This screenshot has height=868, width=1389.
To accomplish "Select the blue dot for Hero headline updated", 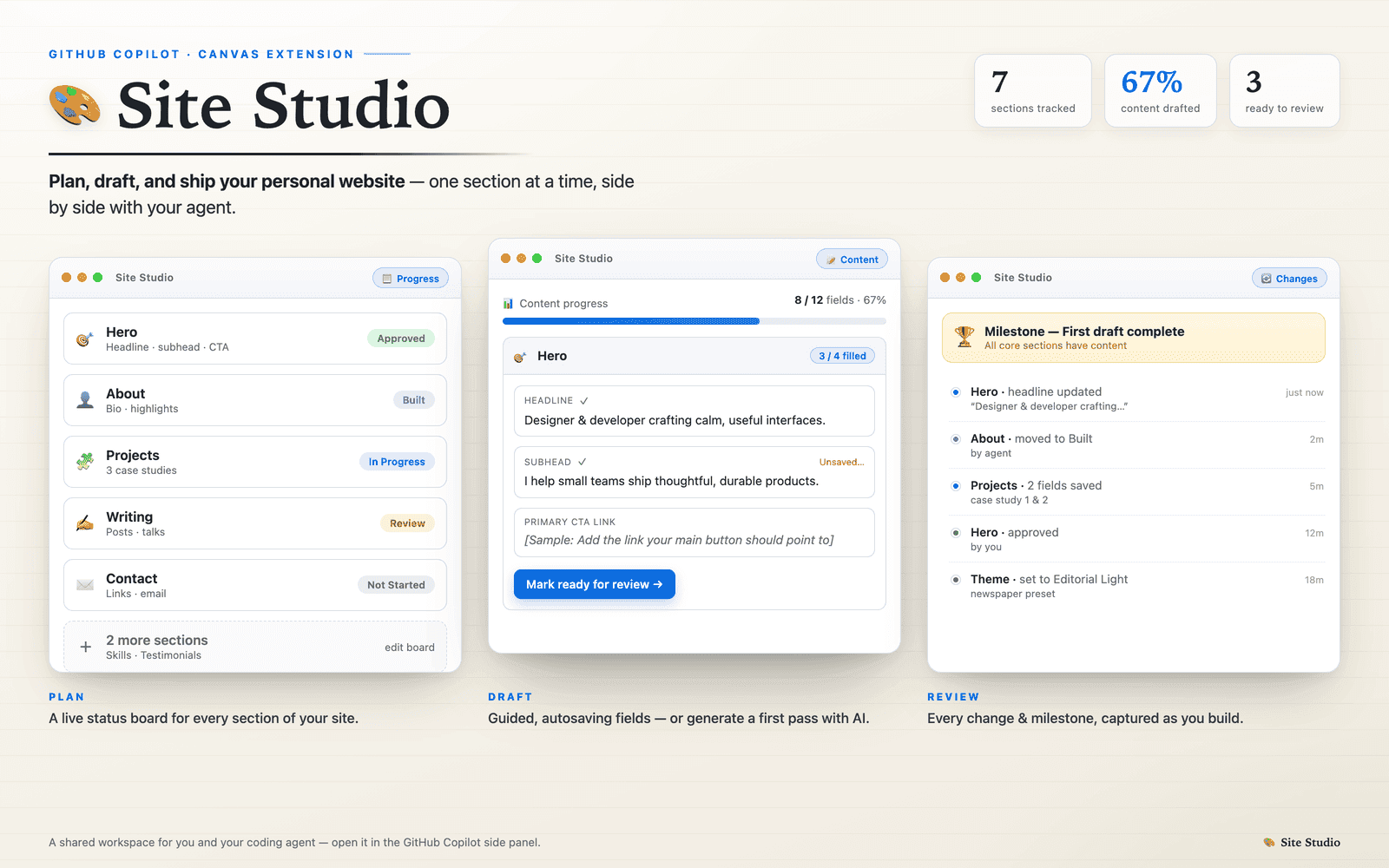I will coord(956,392).
